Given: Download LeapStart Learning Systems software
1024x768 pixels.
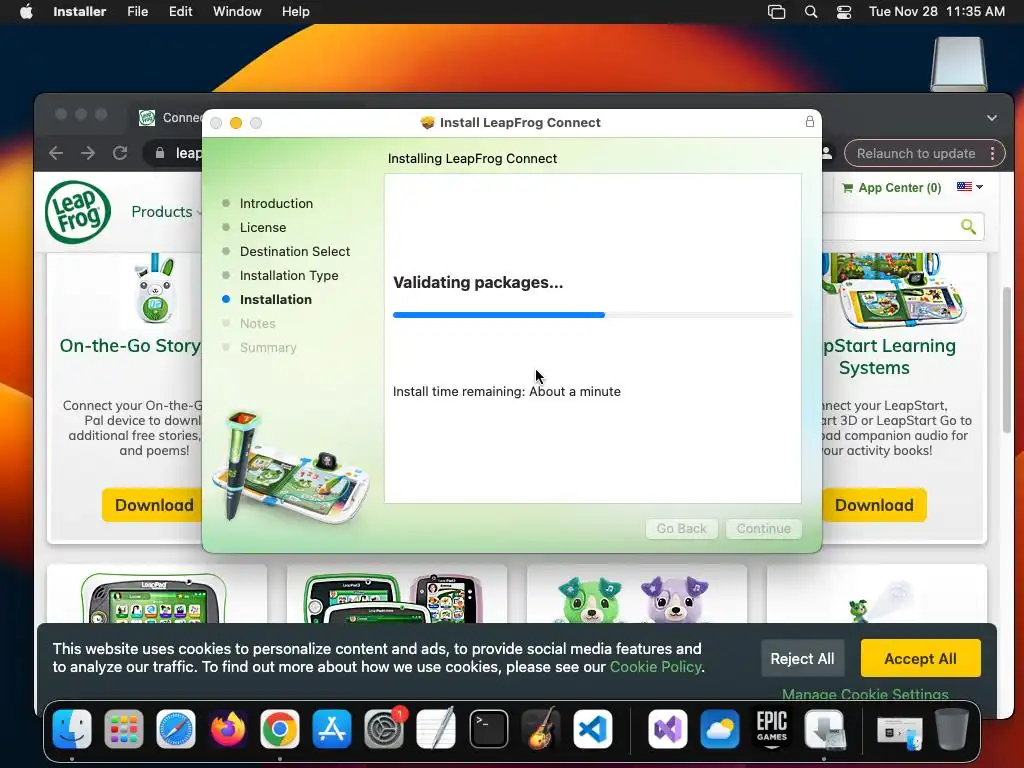Looking at the screenshot, I should tap(874, 505).
